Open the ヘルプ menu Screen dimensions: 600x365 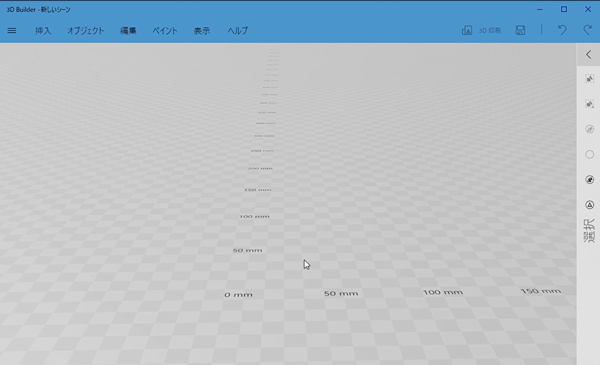pyautogui.click(x=238, y=31)
